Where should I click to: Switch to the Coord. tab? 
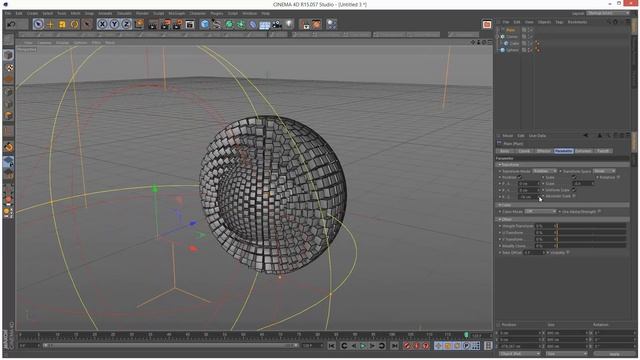point(524,151)
